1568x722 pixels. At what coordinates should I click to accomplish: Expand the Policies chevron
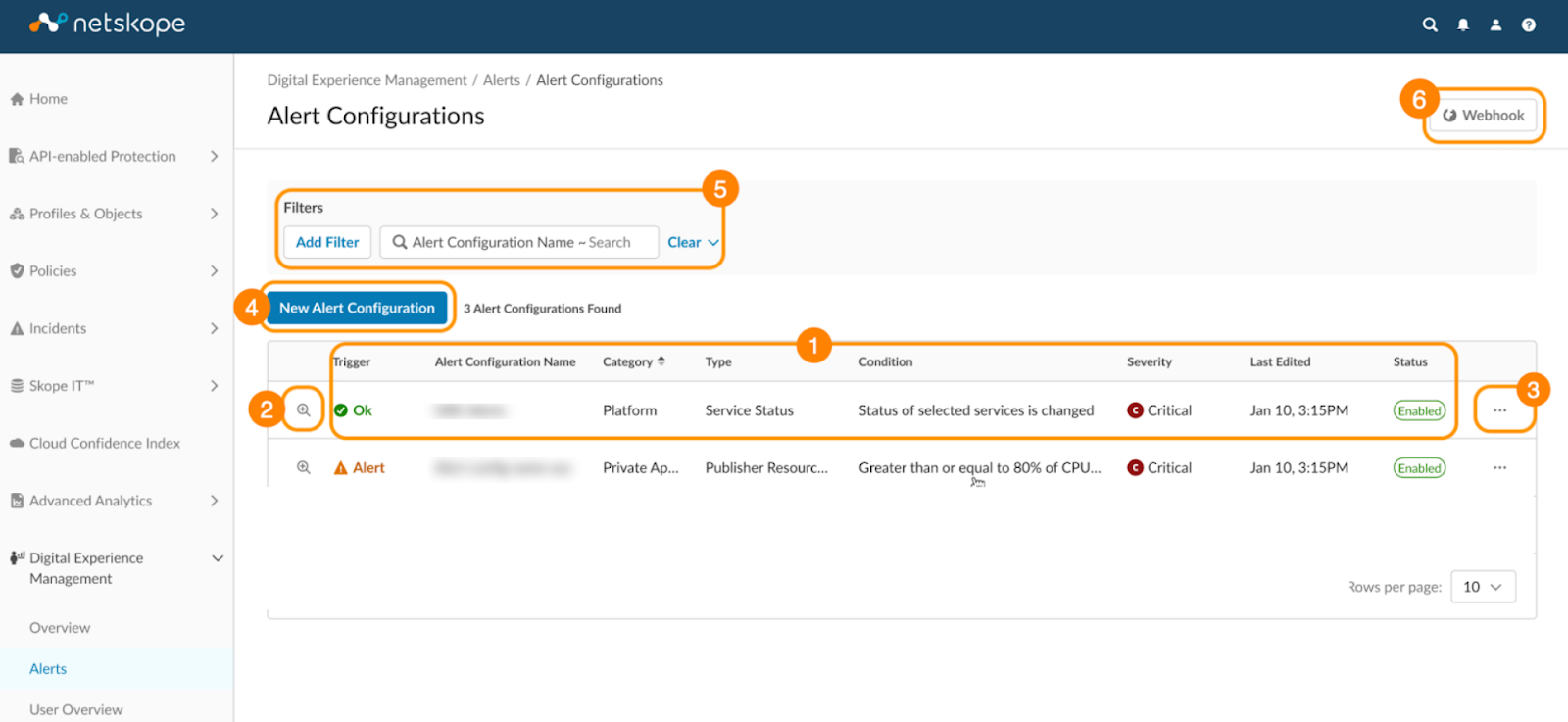[215, 271]
